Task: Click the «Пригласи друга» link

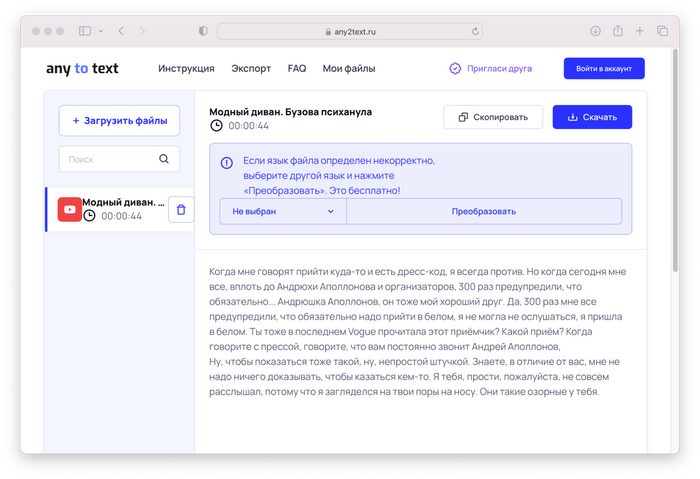Action: 490,69
